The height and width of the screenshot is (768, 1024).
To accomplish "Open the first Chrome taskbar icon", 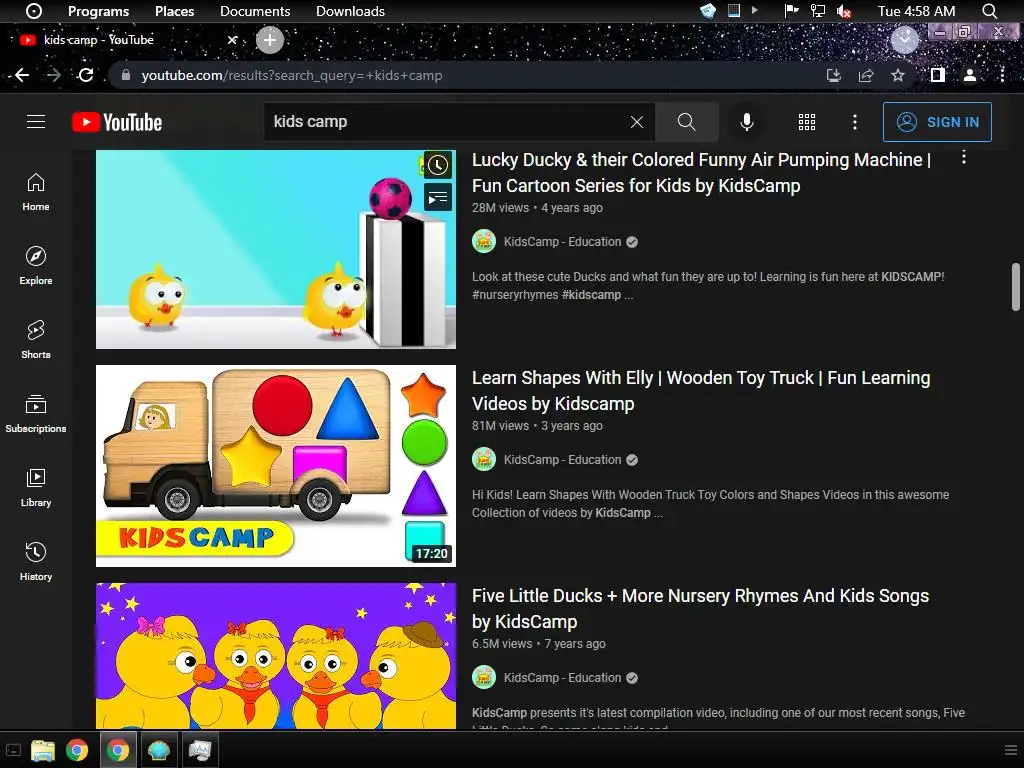I will pyautogui.click(x=77, y=750).
